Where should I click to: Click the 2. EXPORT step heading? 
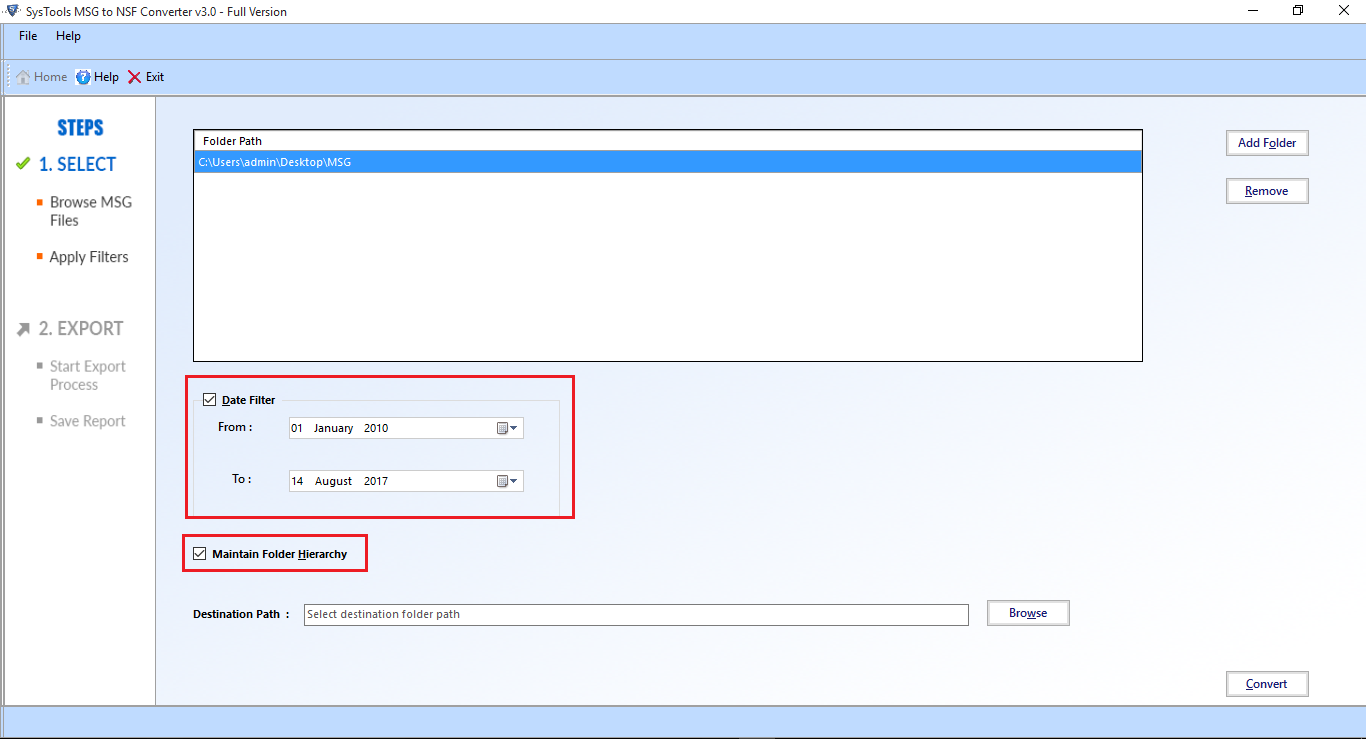click(x=81, y=328)
